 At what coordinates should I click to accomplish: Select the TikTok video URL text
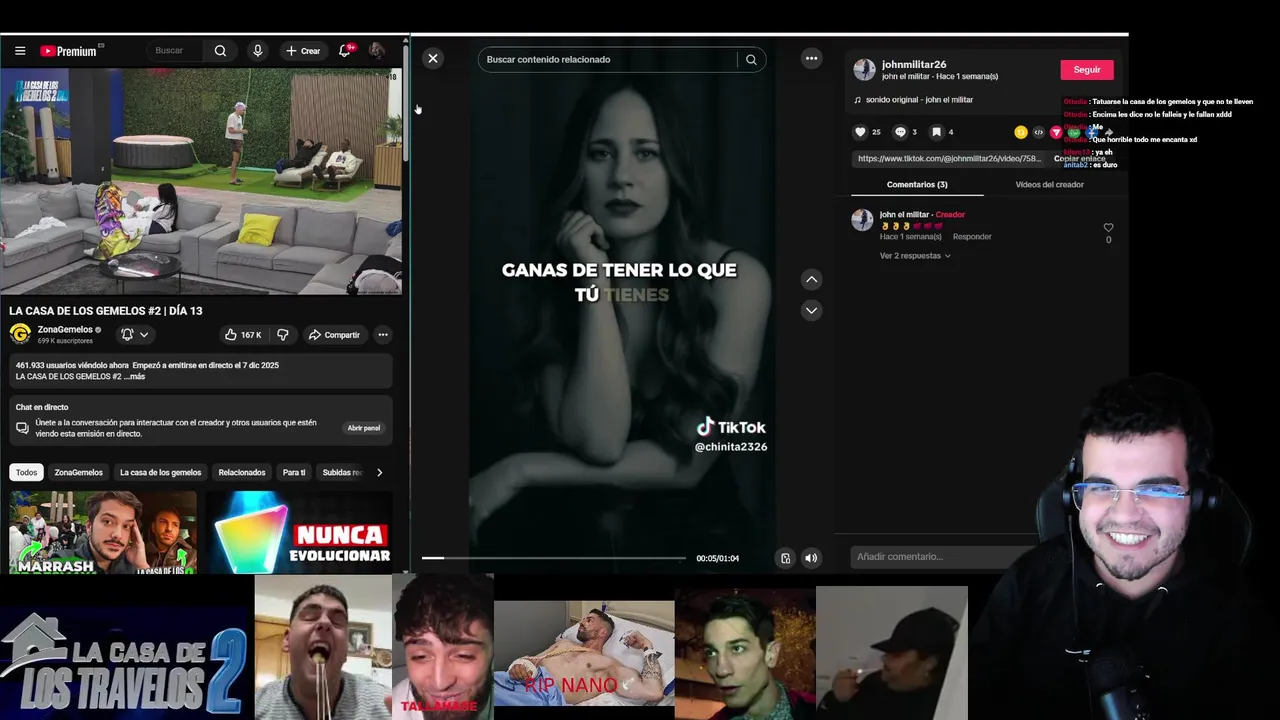click(949, 158)
